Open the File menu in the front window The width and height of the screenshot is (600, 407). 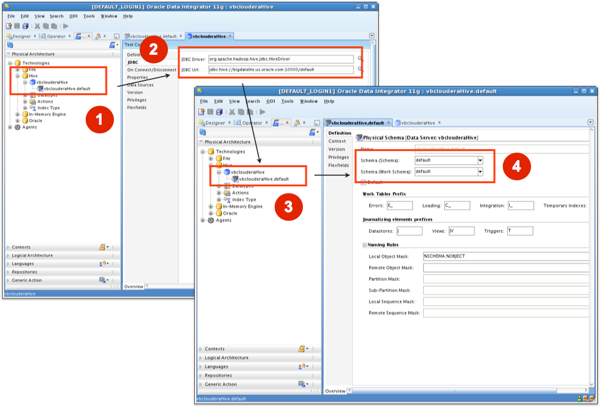tap(204, 101)
